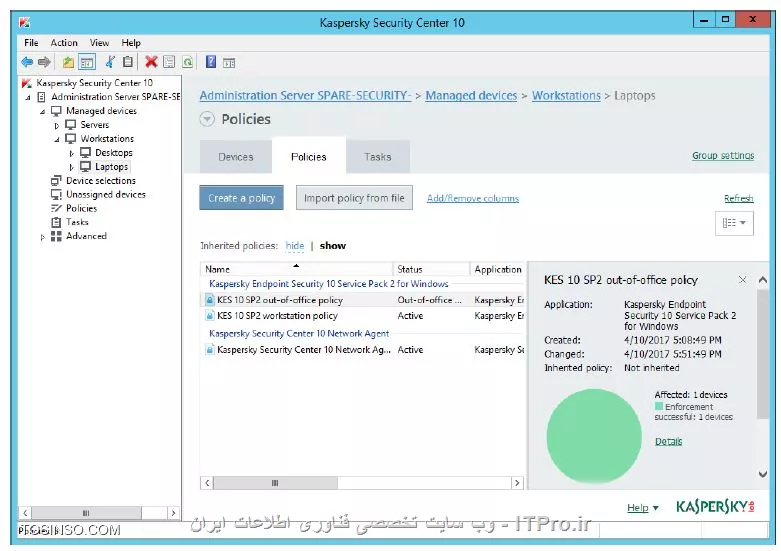
Task: Select Kaspersky Security Center 10 root node
Action: coord(94,83)
